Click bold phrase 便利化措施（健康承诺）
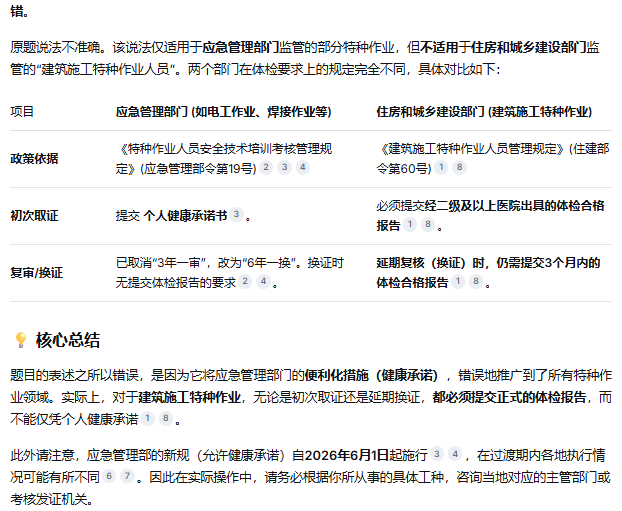The image size is (622, 511). pos(371,375)
